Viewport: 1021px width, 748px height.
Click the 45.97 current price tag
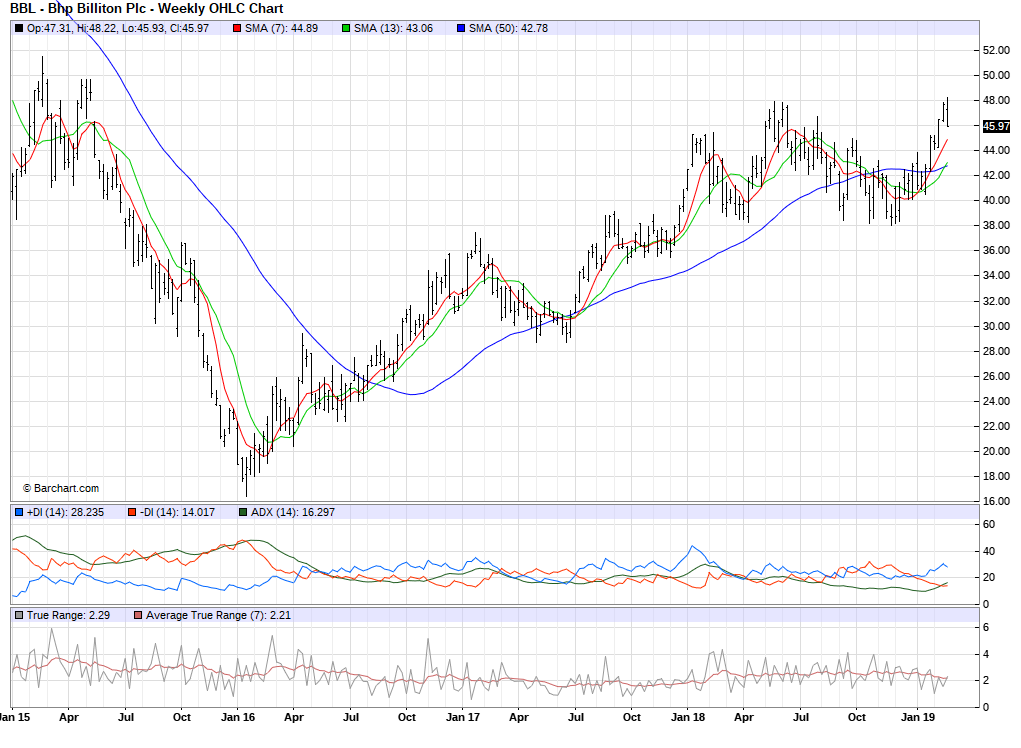coord(996,126)
